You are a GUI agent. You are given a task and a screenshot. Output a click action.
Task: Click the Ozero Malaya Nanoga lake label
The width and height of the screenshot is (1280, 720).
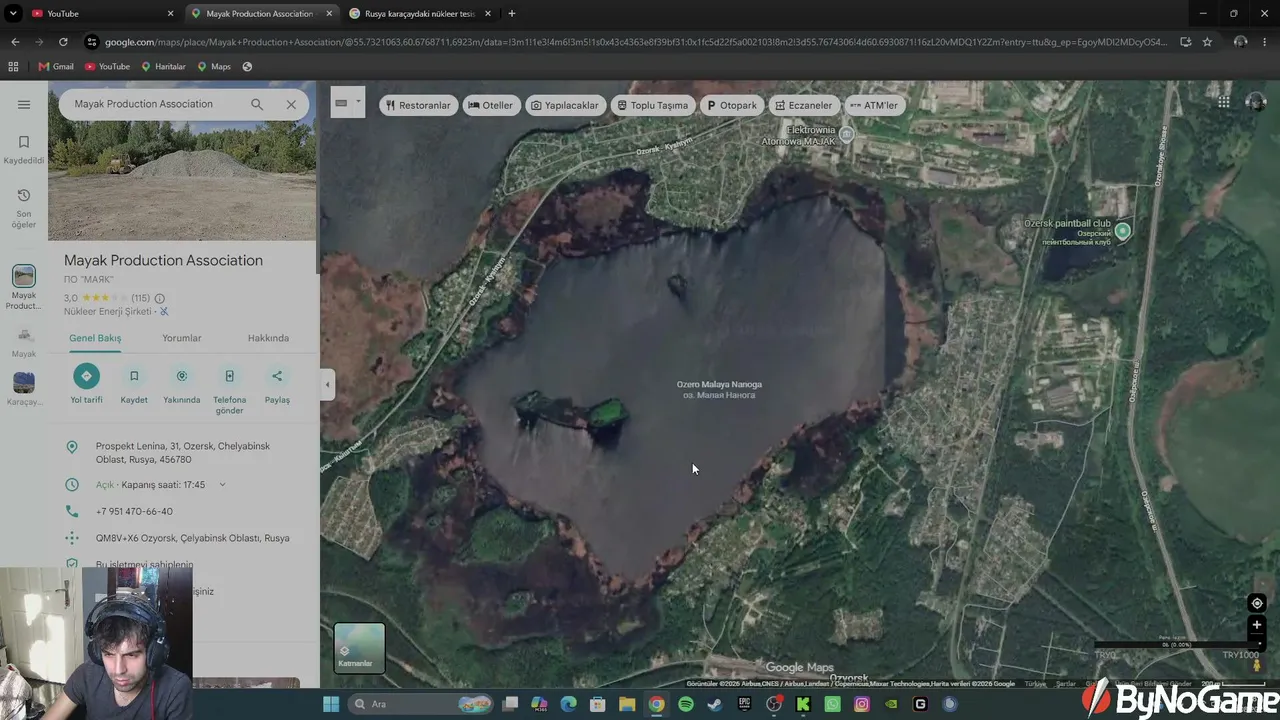click(x=719, y=389)
